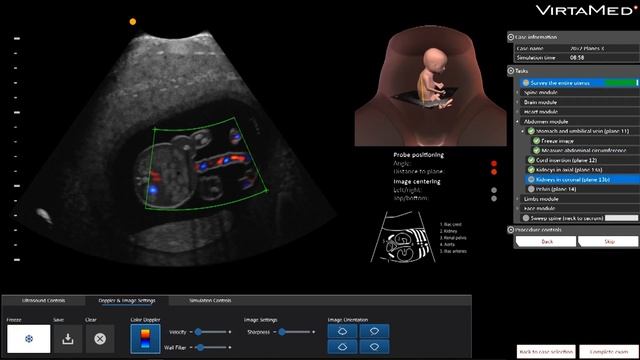Click the Skip button

(609, 242)
